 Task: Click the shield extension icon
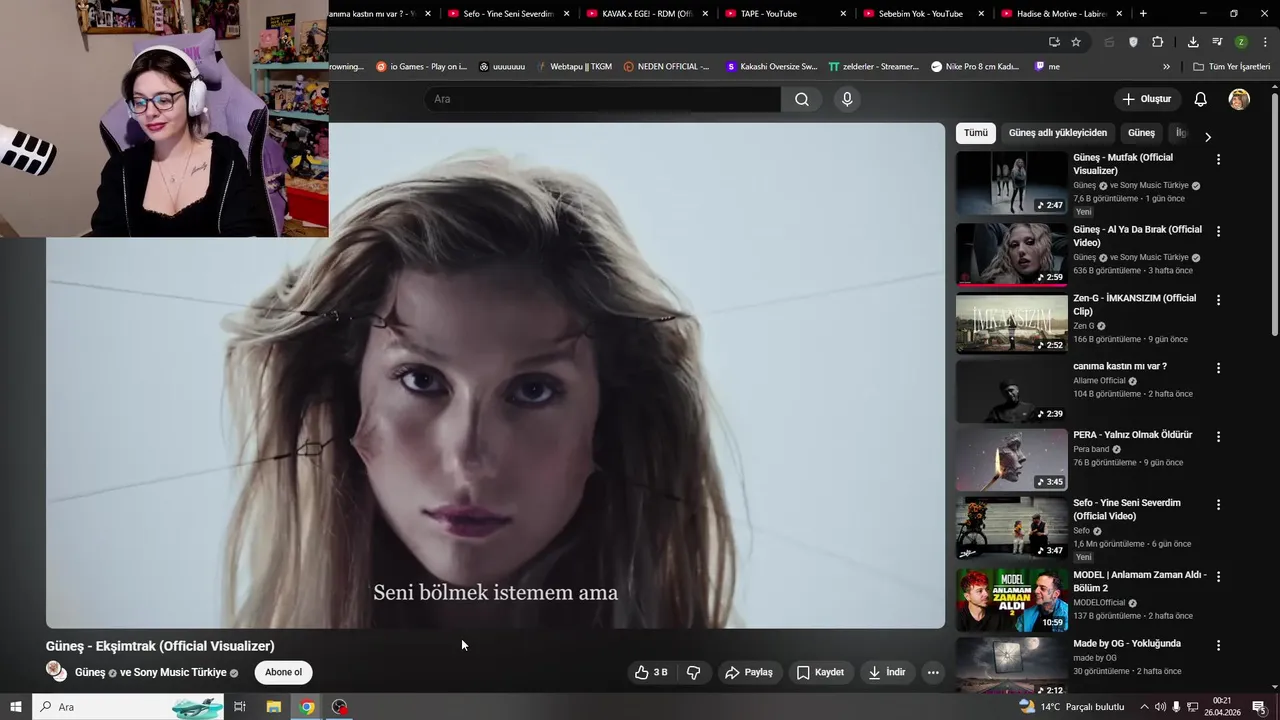point(1133,42)
